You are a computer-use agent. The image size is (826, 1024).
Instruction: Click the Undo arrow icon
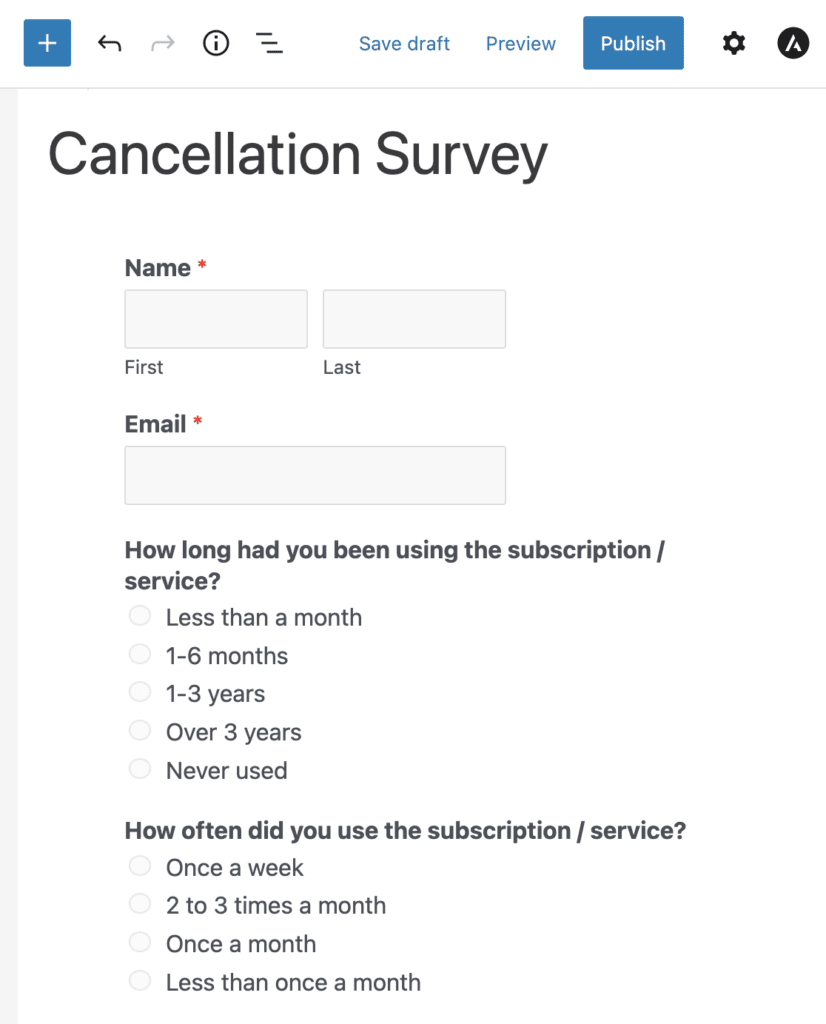109,43
